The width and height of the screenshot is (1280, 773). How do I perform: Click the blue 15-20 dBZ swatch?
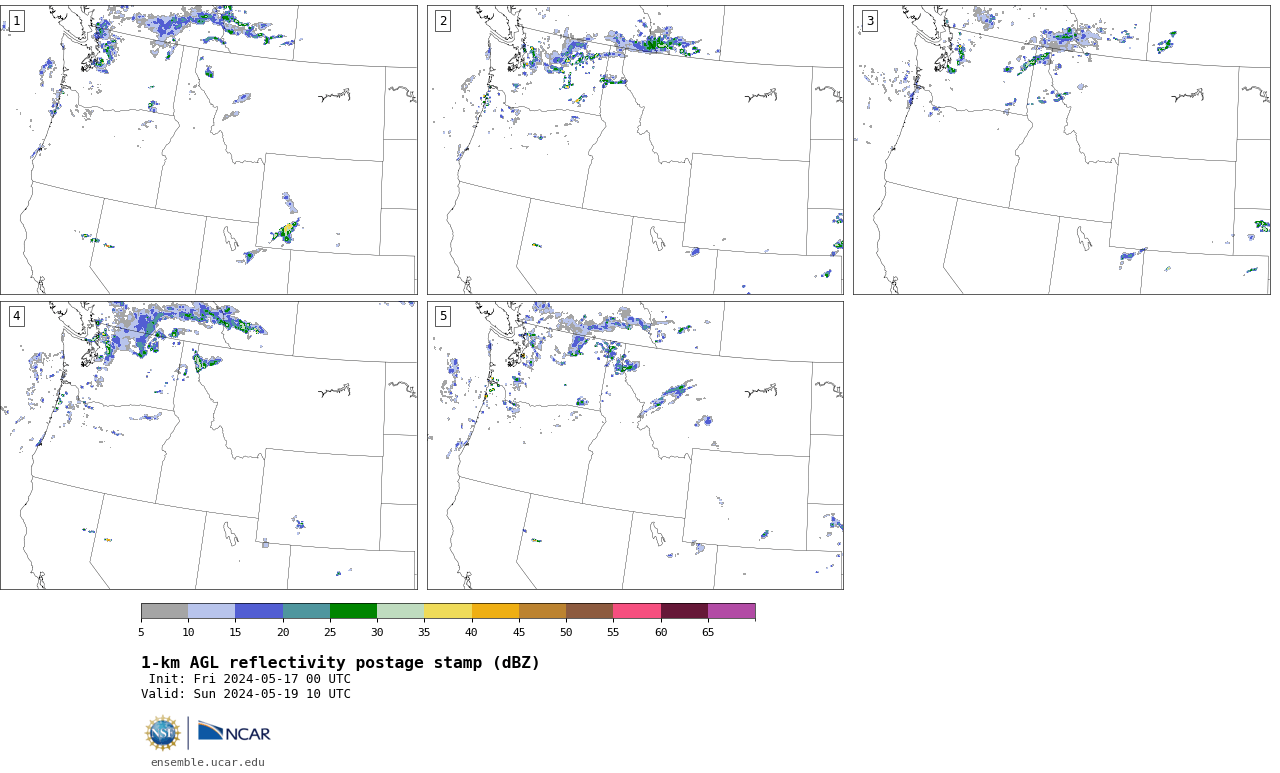tap(259, 611)
